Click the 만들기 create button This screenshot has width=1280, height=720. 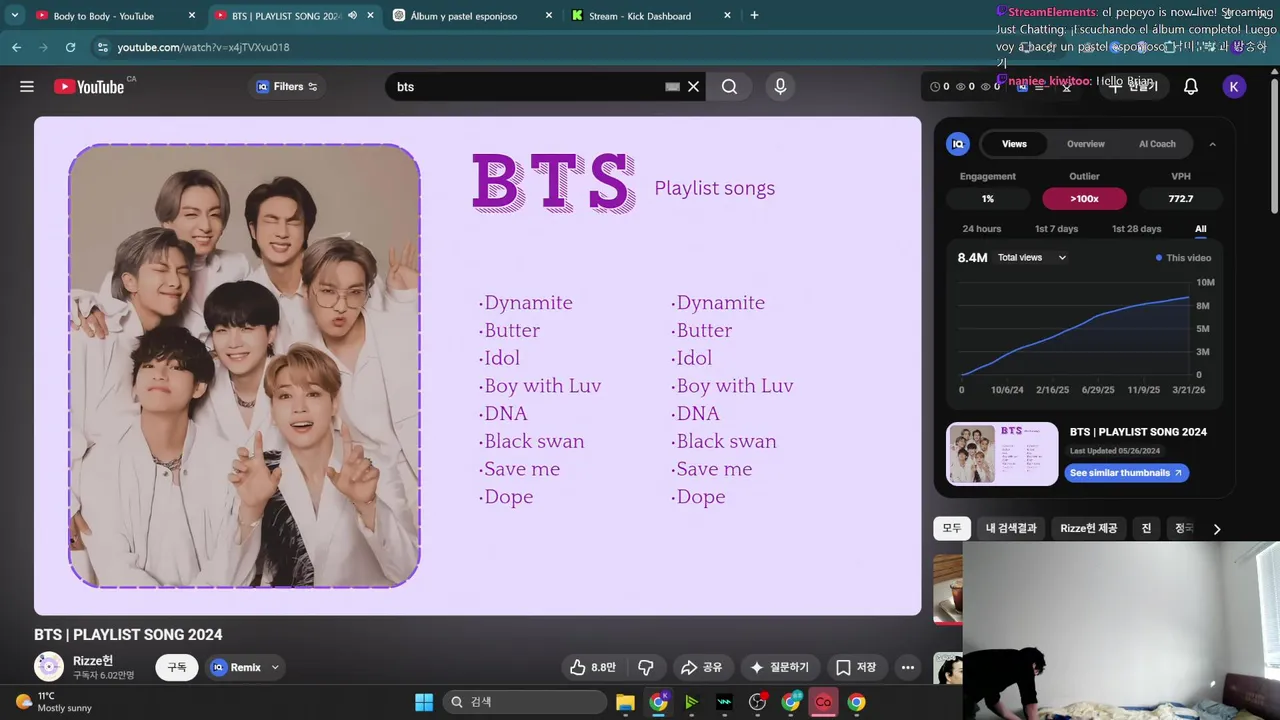[x=1133, y=87]
